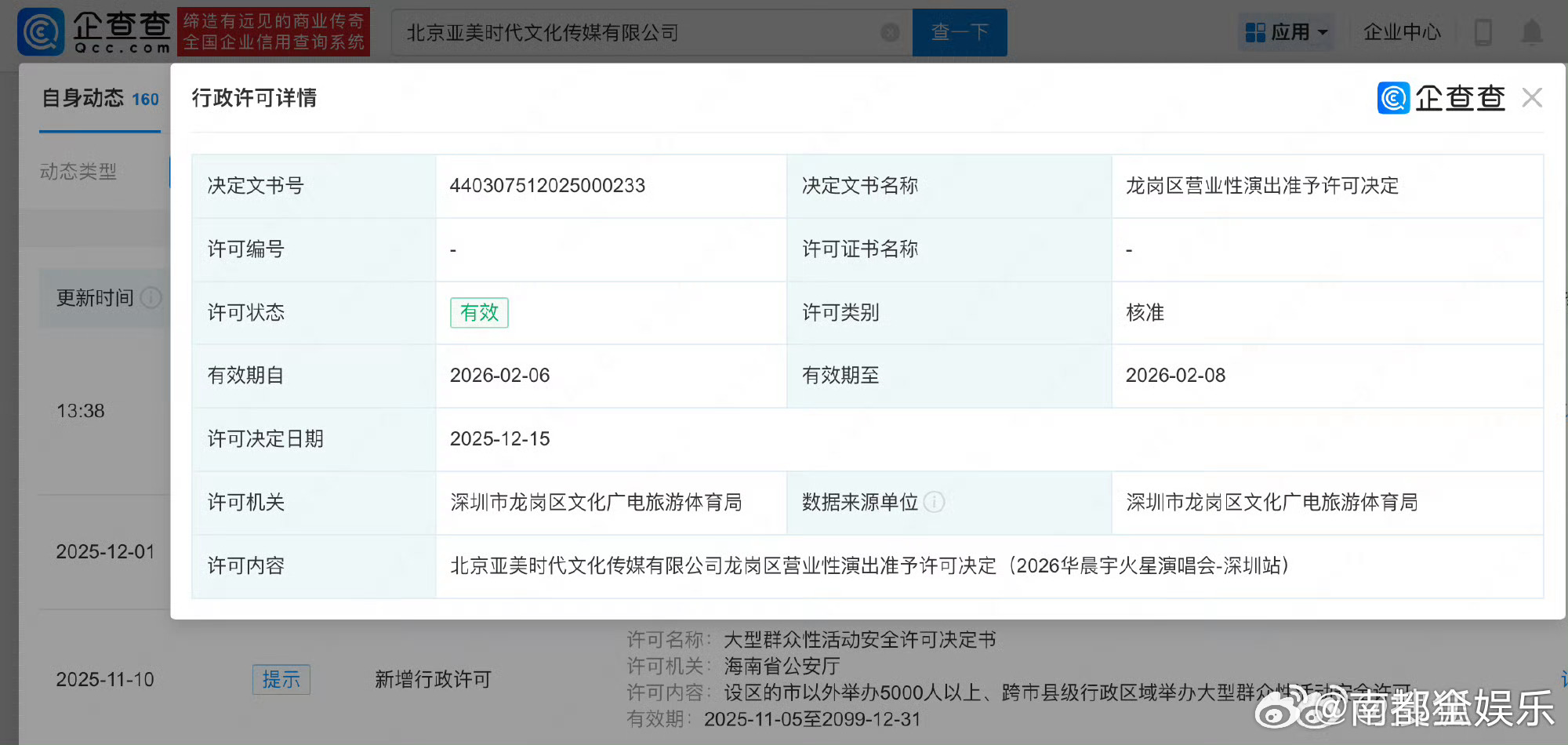
Task: Click the 提示 tag next to 新增行政许可
Action: pyautogui.click(x=281, y=679)
